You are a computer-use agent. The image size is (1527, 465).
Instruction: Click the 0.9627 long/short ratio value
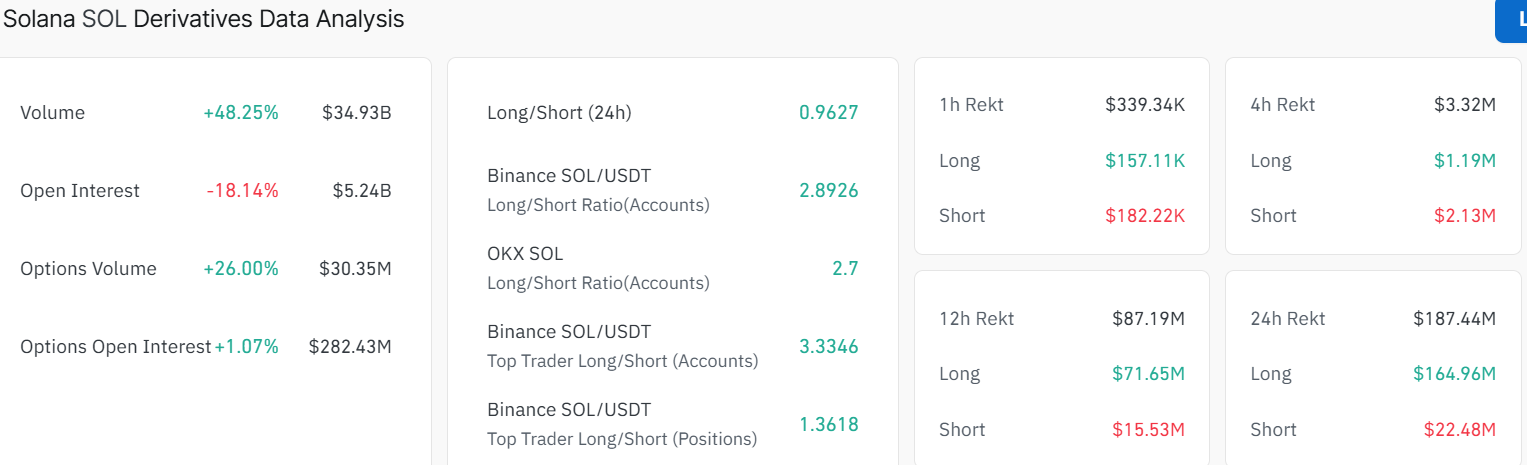pos(828,113)
